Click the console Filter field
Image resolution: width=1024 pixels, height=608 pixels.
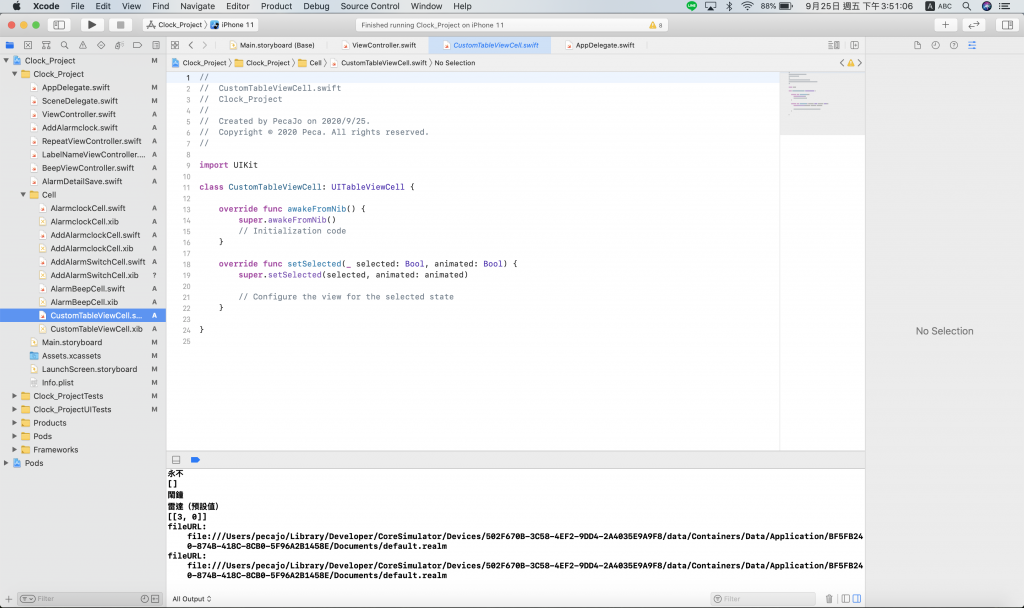click(x=763, y=599)
